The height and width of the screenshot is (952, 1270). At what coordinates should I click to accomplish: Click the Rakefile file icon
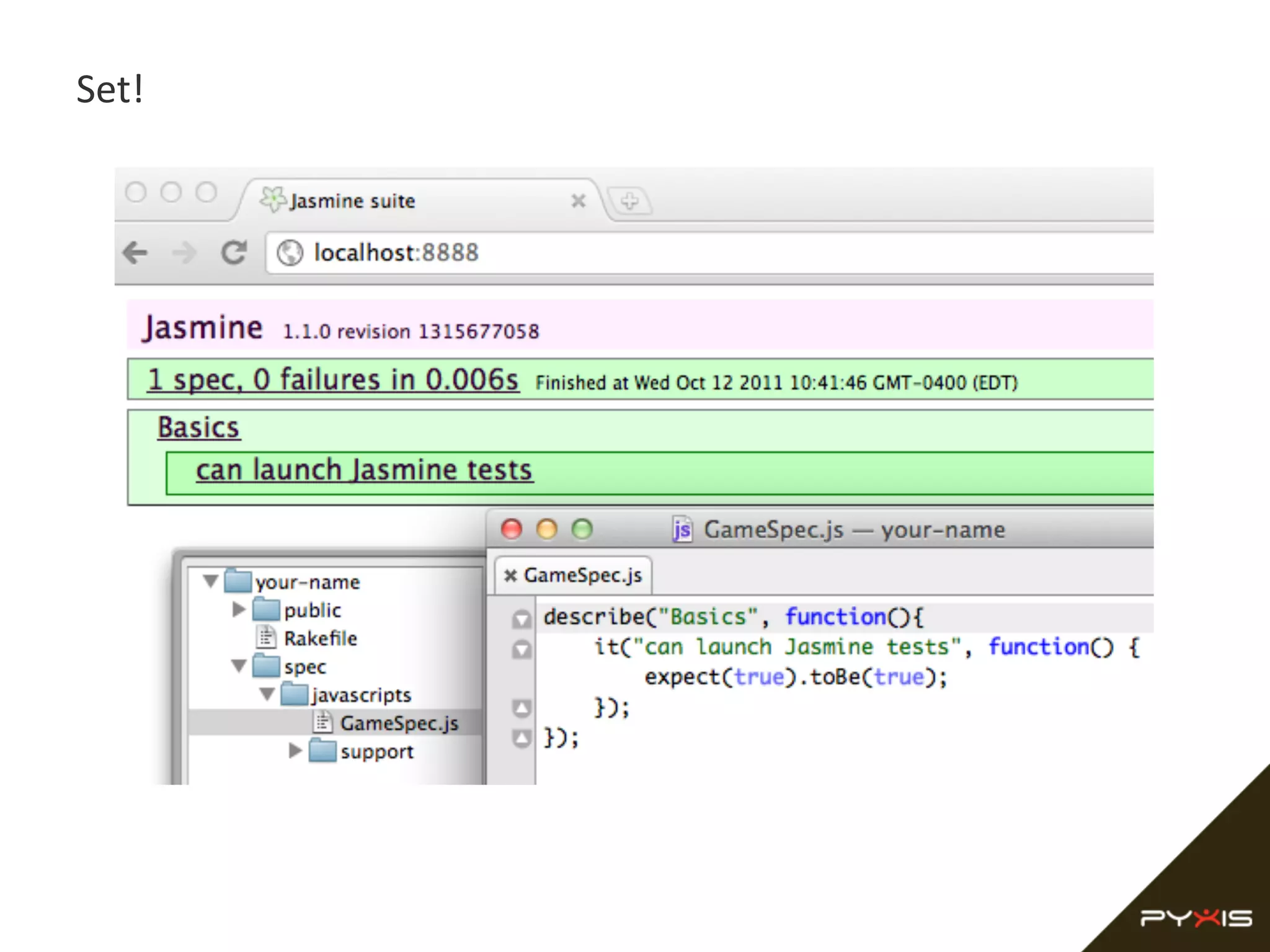tap(267, 637)
